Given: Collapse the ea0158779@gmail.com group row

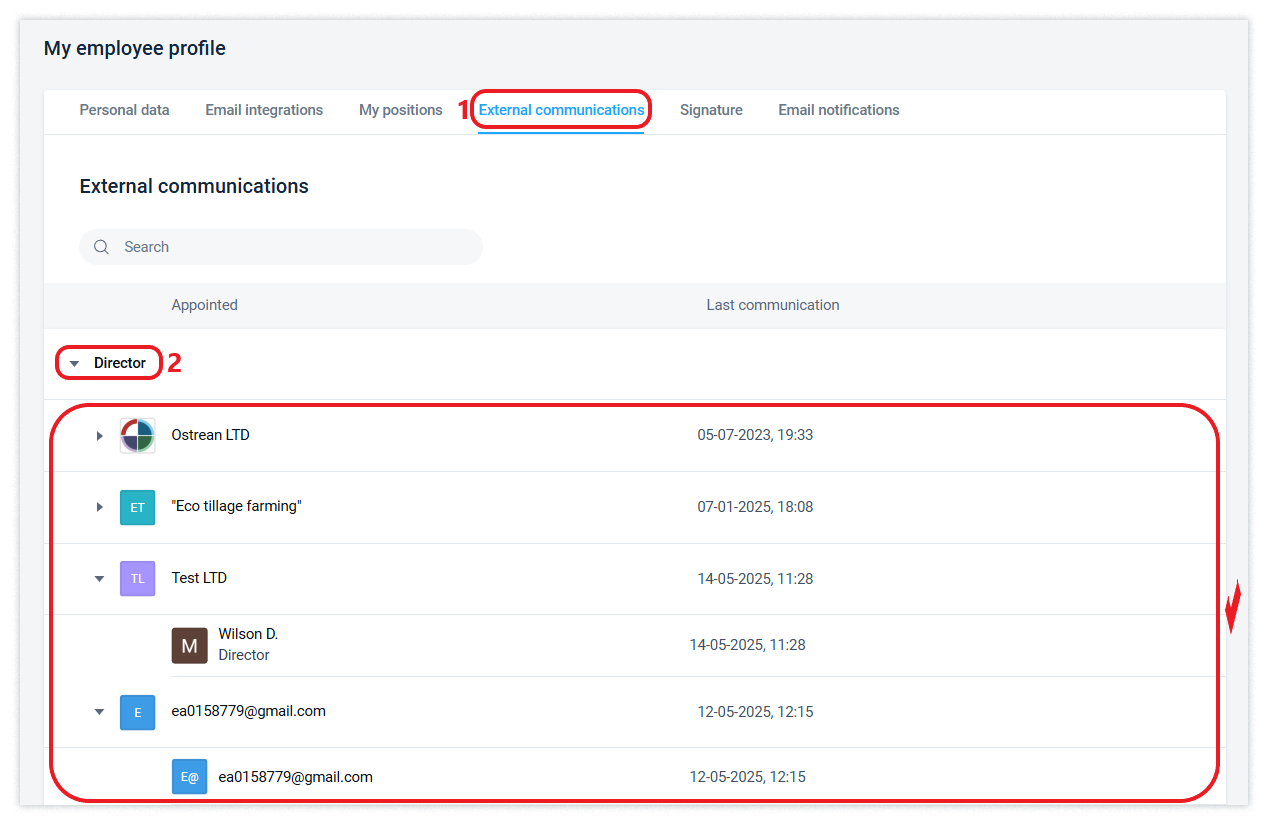Looking at the screenshot, I should click(99, 712).
